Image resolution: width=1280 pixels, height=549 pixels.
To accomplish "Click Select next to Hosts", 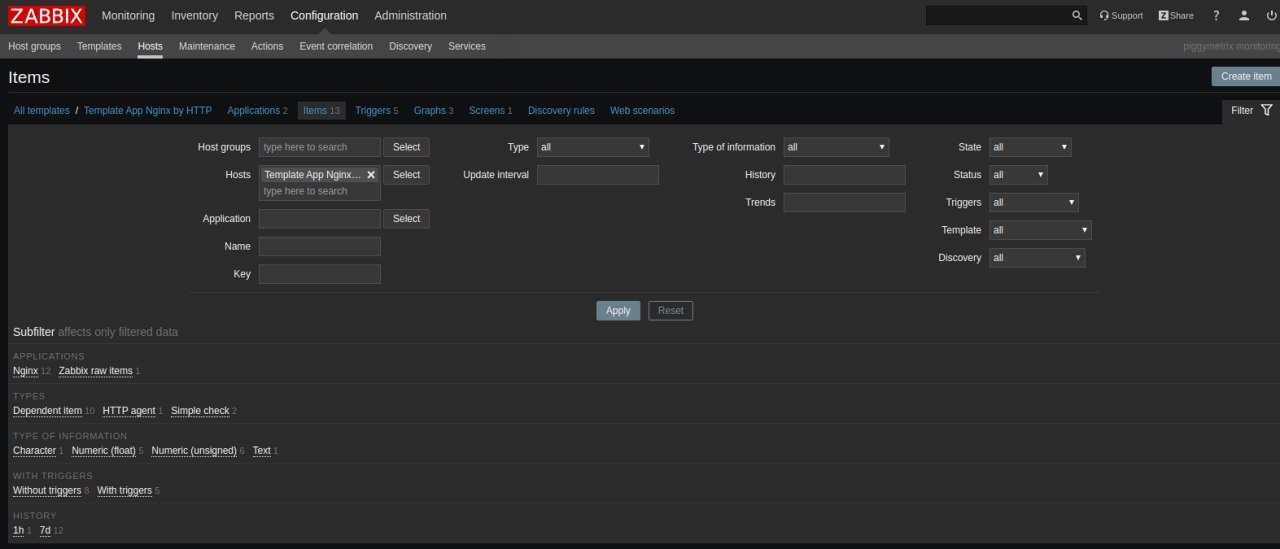I will (406, 175).
